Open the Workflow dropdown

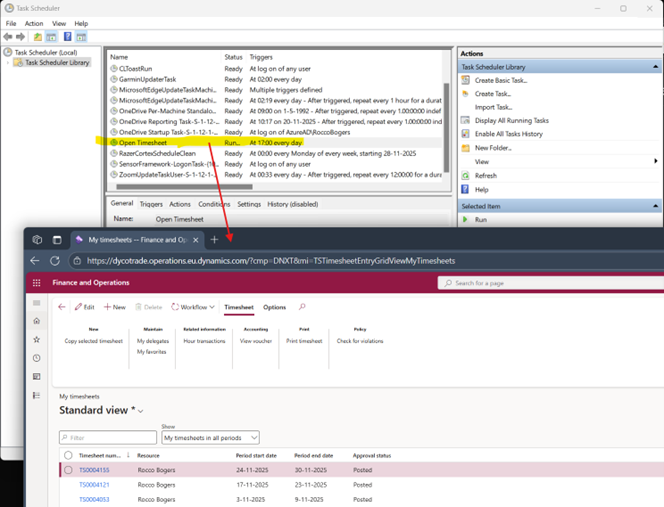pyautogui.click(x=193, y=307)
